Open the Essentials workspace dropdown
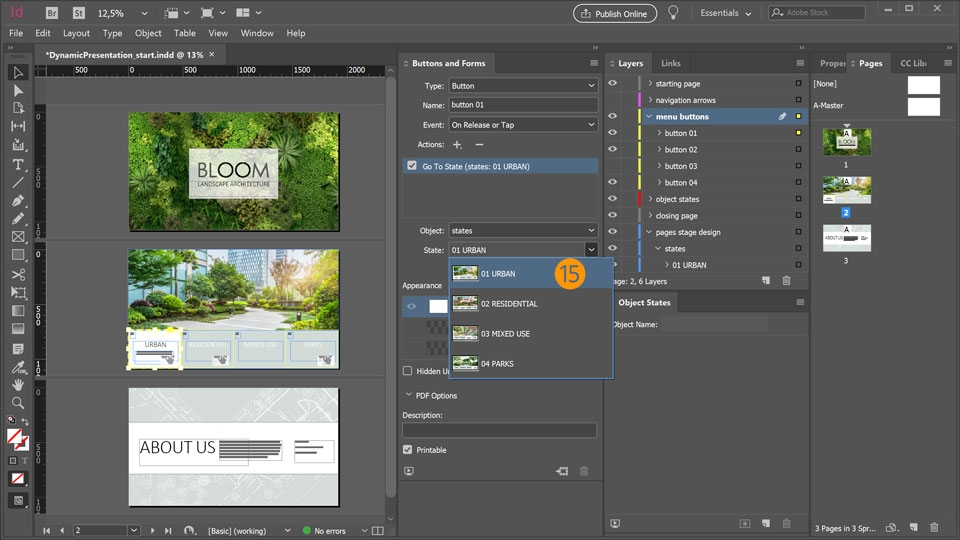This screenshot has height=540, width=960. coord(726,13)
